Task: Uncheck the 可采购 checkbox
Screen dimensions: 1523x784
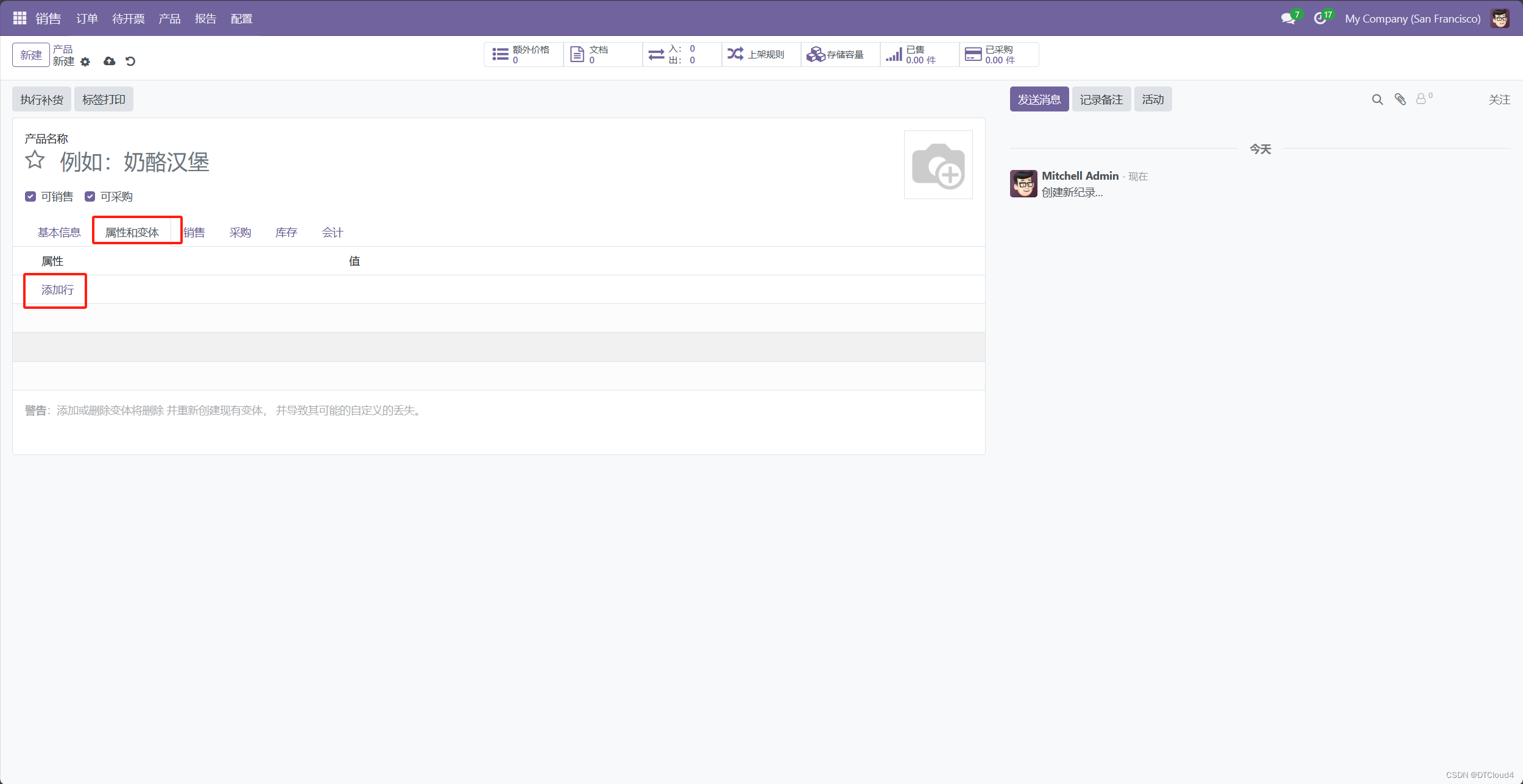Action: [90, 196]
